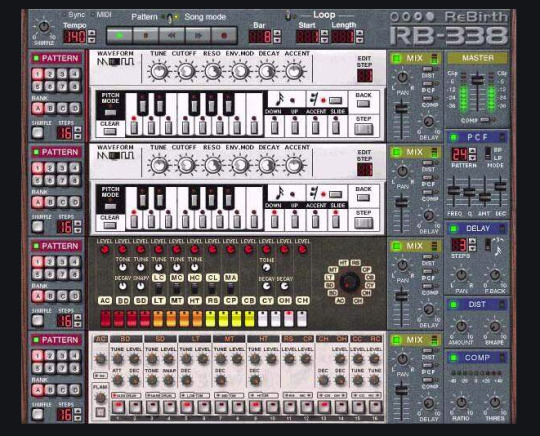Click the 808 AC level knob

(x=105, y=249)
